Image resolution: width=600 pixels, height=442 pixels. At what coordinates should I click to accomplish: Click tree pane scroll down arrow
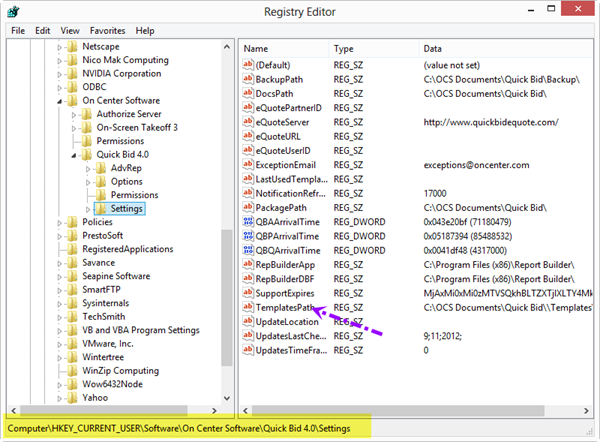(227, 398)
